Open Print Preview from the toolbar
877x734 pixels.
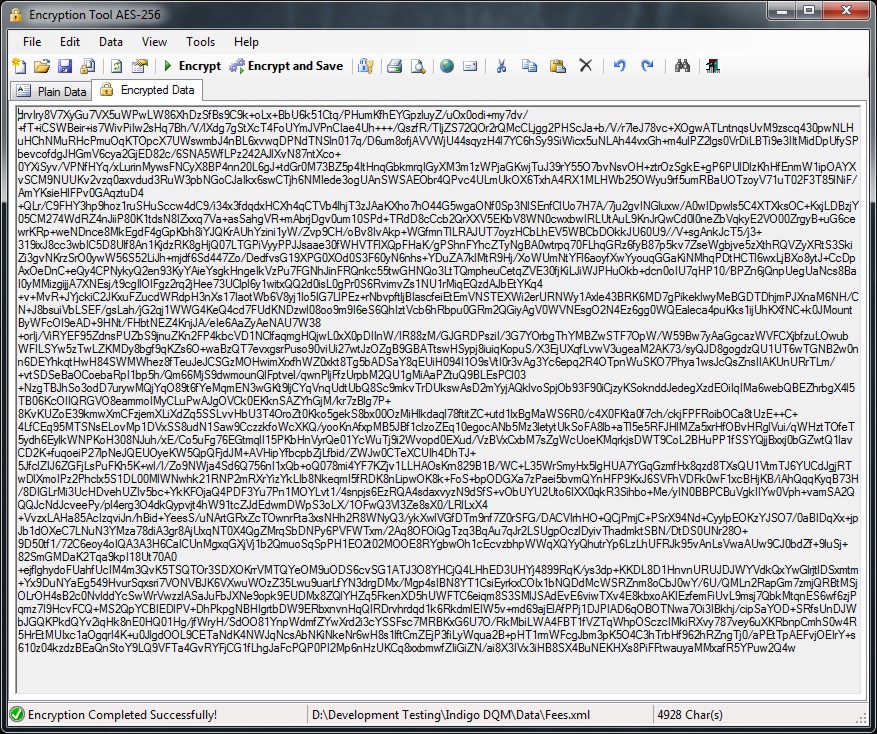pyautogui.click(x=417, y=66)
